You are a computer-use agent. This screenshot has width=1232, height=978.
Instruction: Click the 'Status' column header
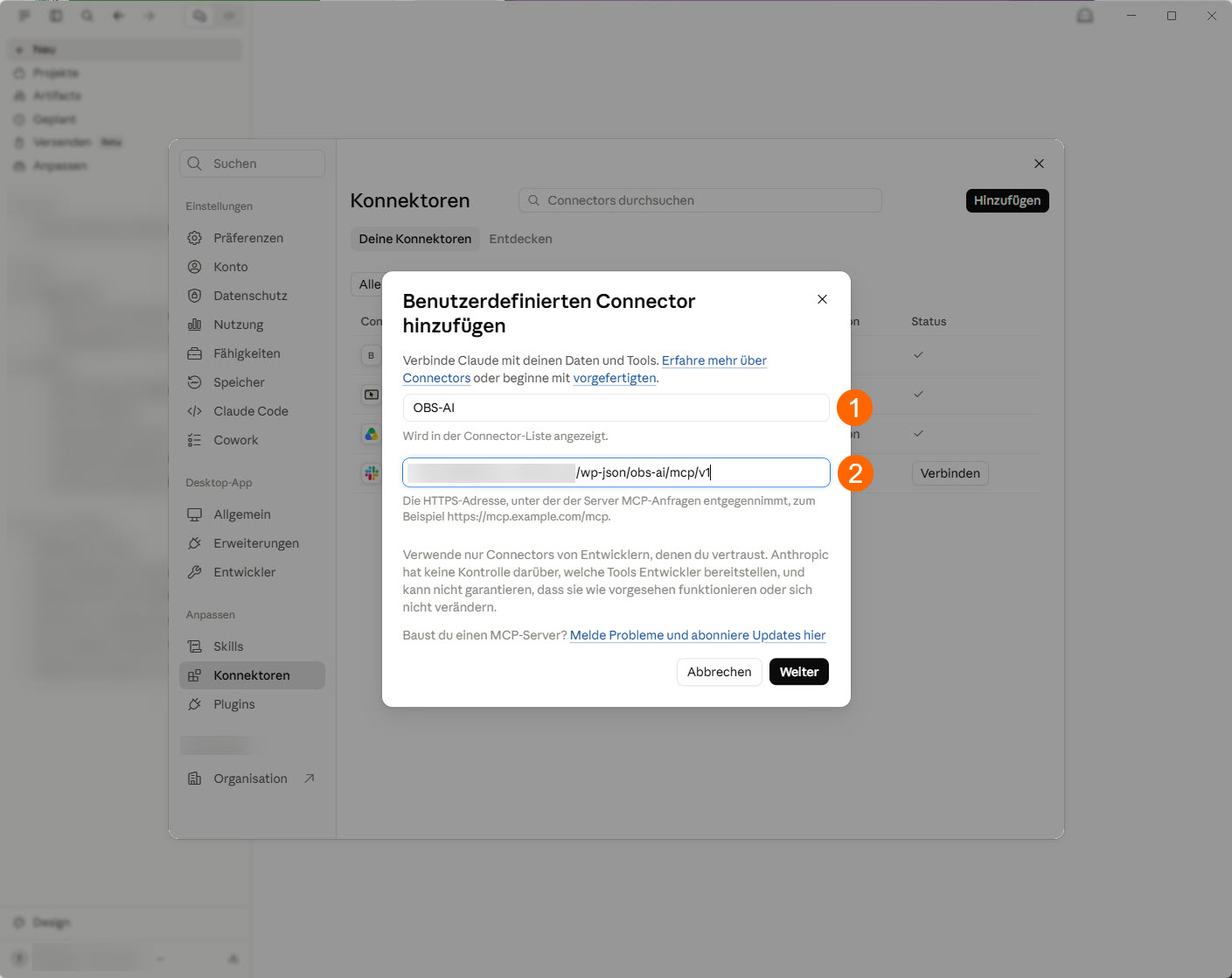929,322
